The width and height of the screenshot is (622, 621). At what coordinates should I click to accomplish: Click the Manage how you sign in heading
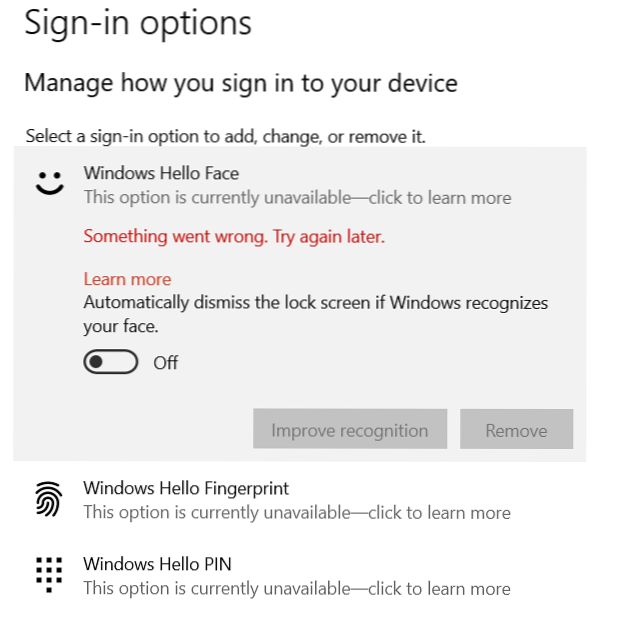pos(241,83)
